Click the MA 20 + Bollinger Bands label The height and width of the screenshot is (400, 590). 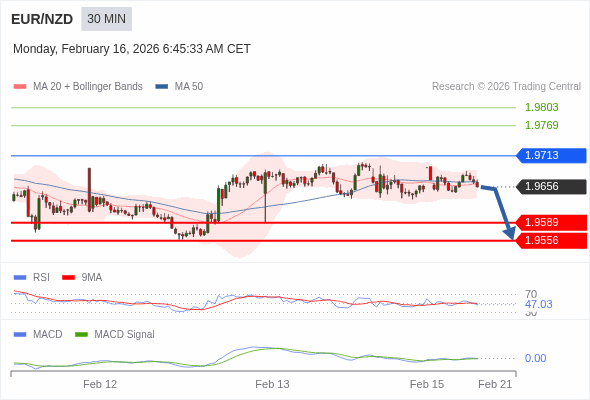88,87
